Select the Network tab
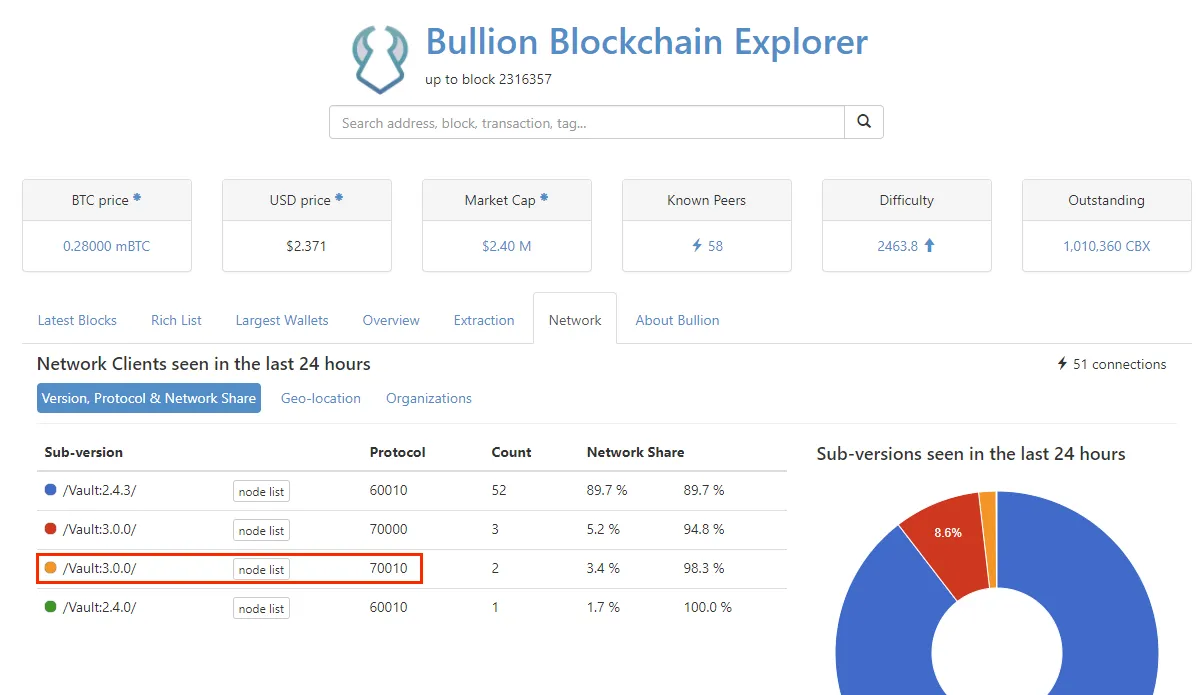The width and height of the screenshot is (1204, 695). [575, 320]
